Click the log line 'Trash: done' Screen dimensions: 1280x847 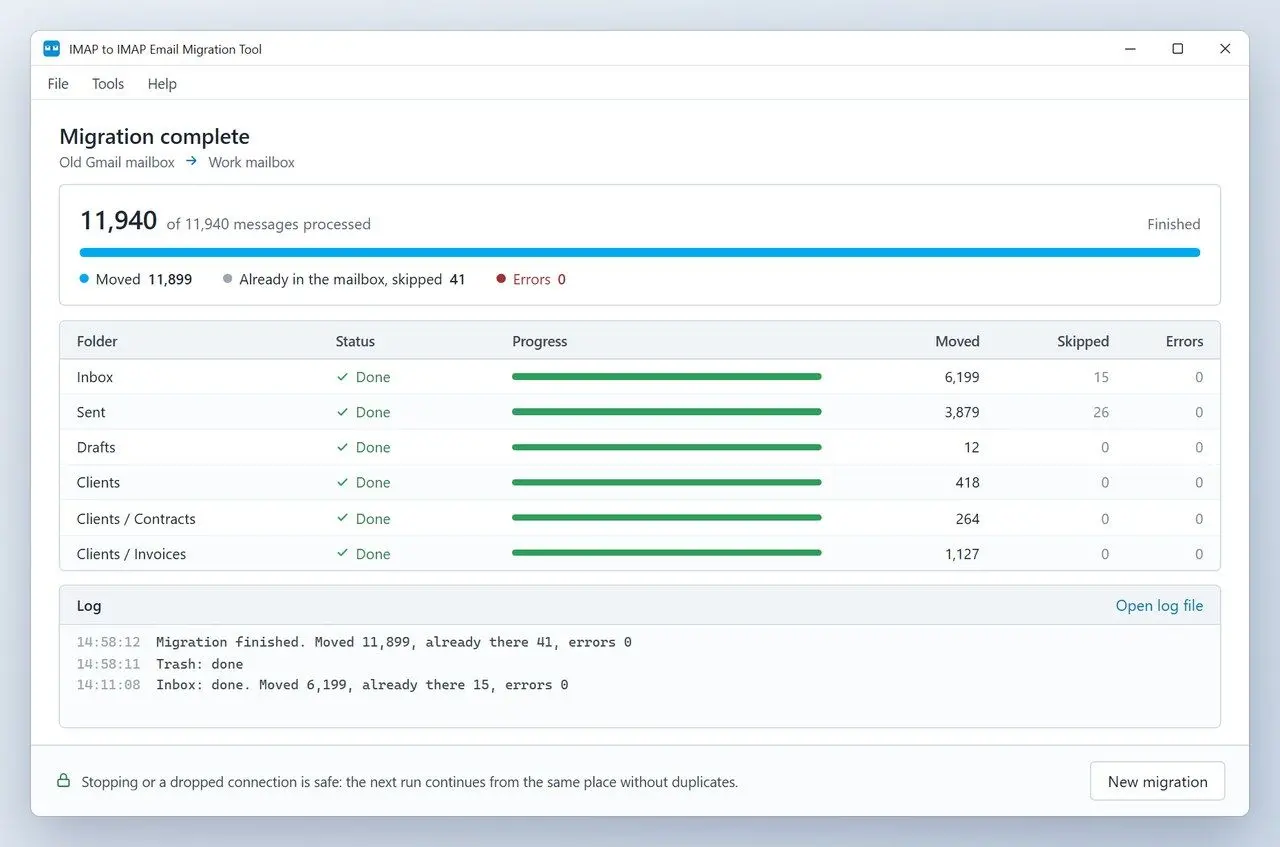(200, 663)
